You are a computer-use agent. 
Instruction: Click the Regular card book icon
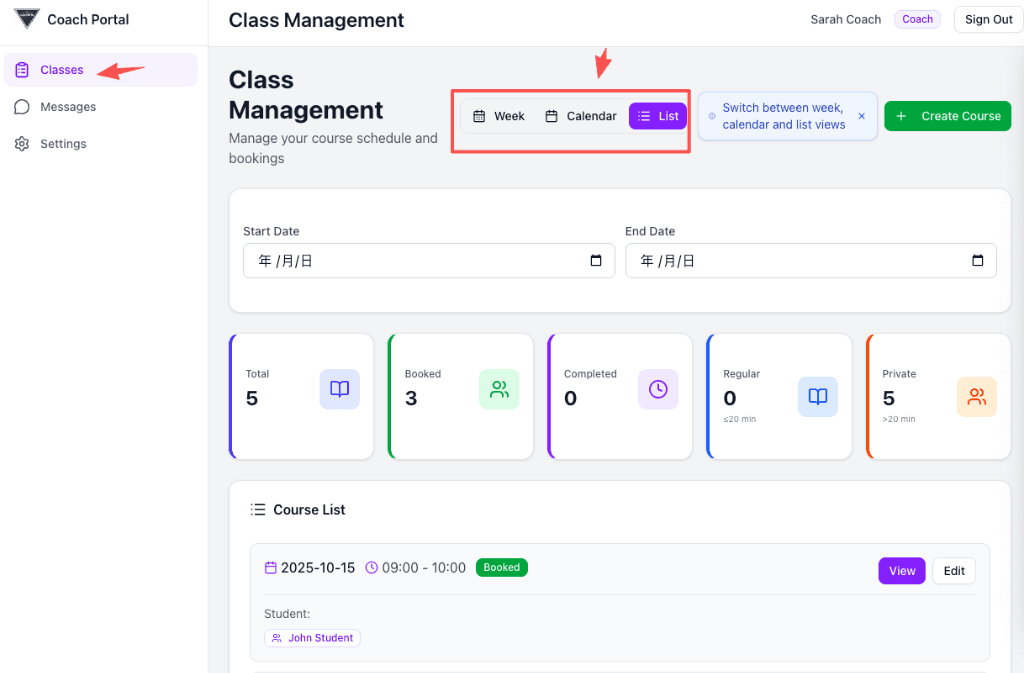817,397
